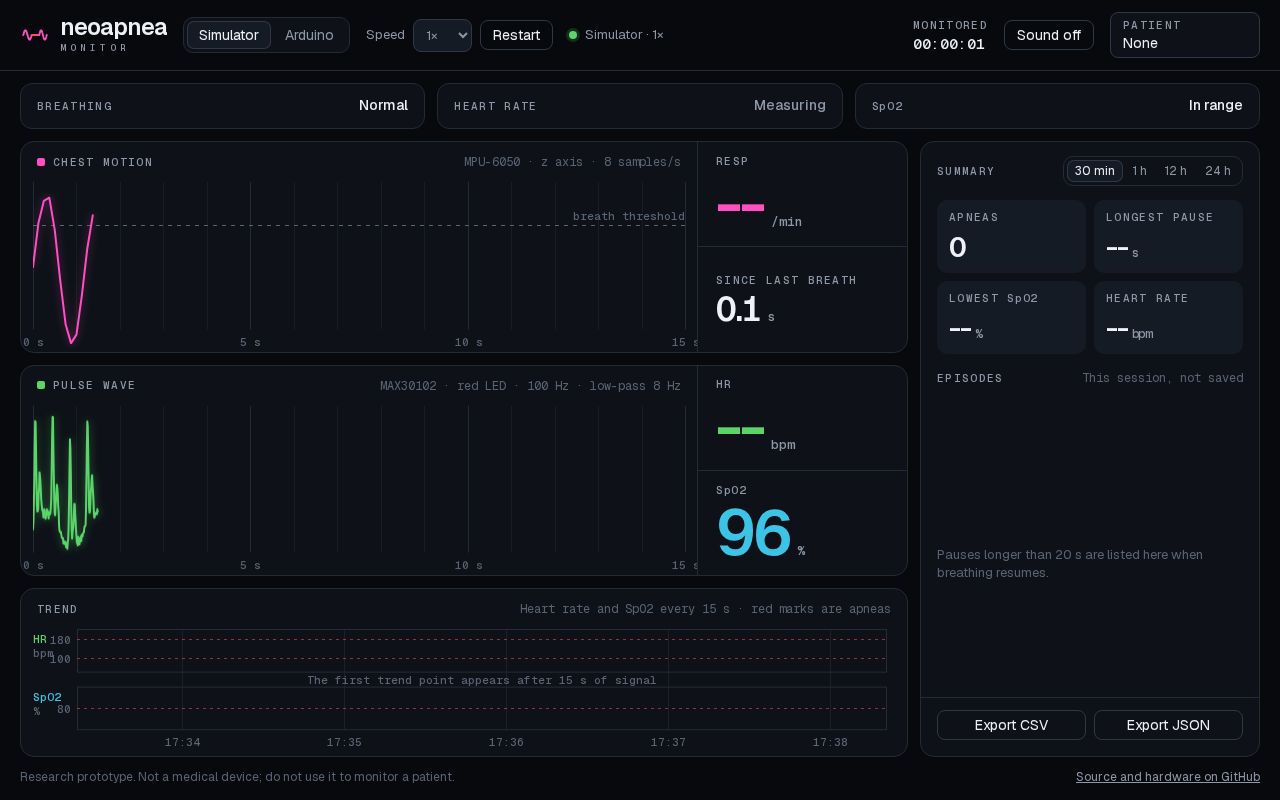Screen dimensions: 1280x800
Task: Toggle the Sound off button
Action: (x=1049, y=35)
